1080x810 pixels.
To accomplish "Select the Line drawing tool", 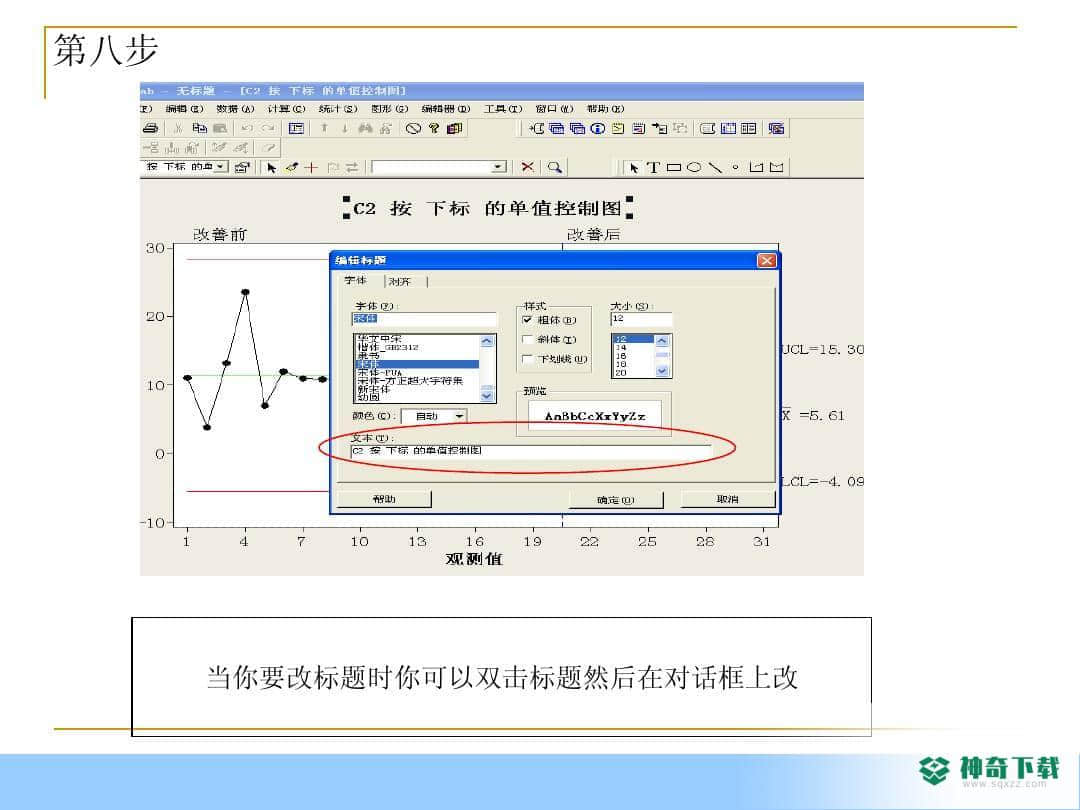I will 716,167.
